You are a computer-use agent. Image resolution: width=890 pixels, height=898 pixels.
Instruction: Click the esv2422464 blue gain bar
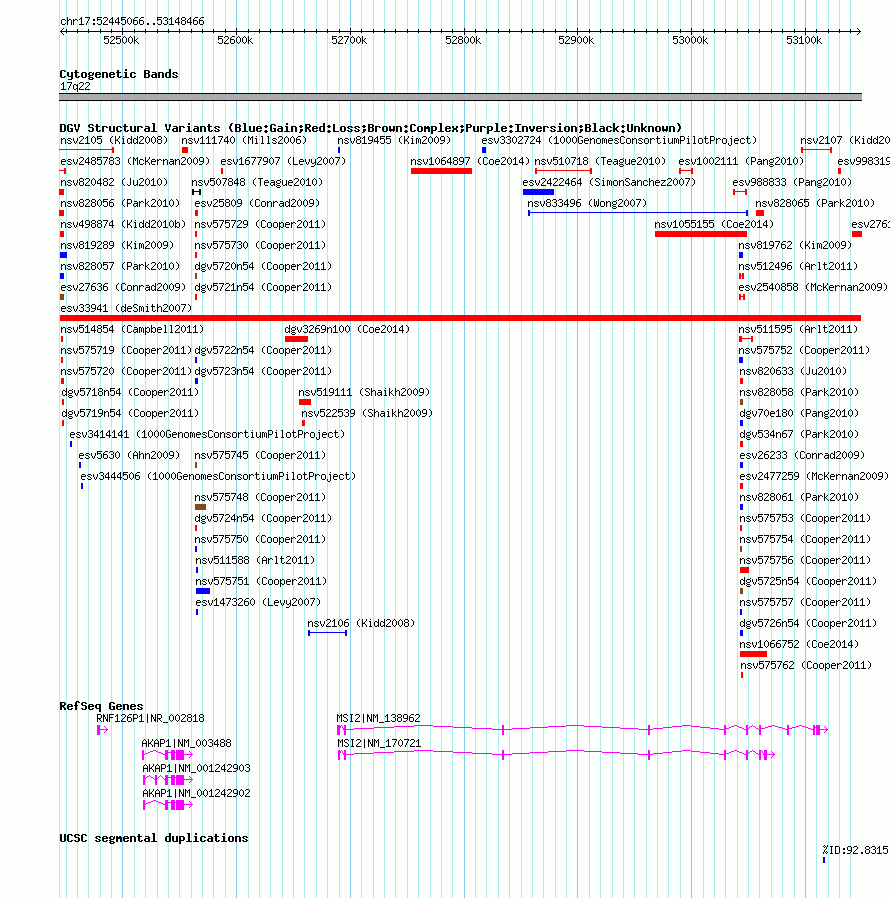(x=538, y=192)
